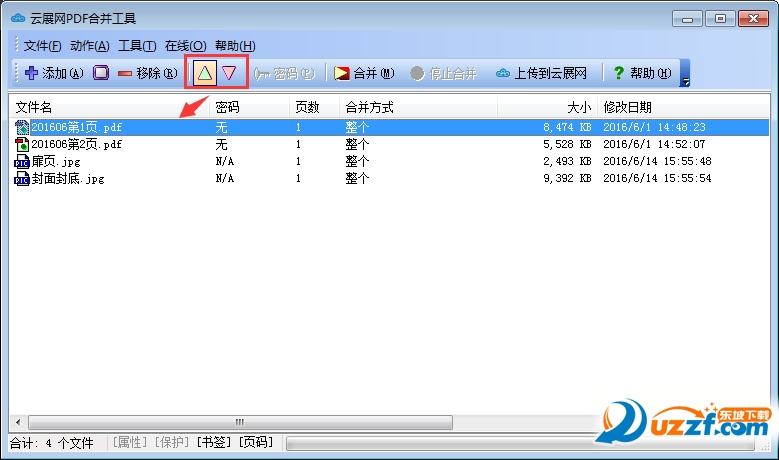Click the [属性] status bar entry
The image size is (779, 460).
coord(130,442)
